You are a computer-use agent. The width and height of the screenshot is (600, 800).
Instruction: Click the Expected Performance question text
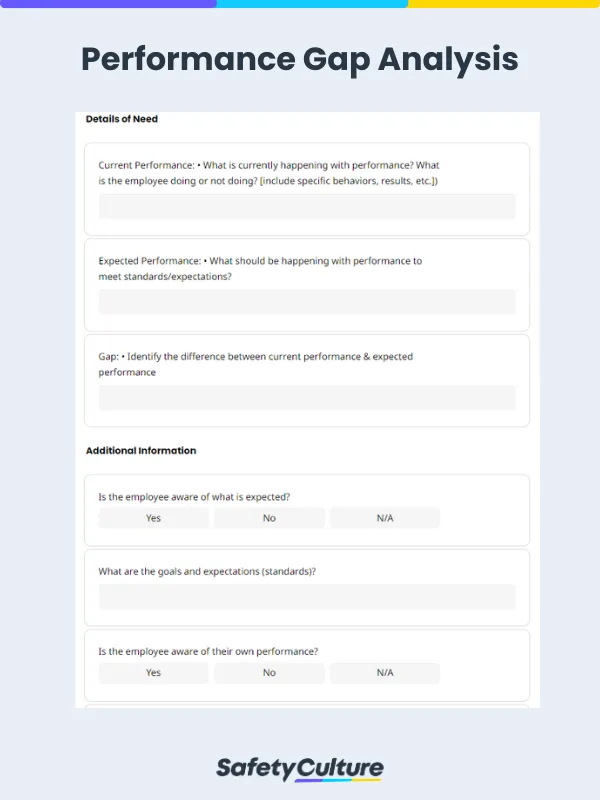pos(260,268)
